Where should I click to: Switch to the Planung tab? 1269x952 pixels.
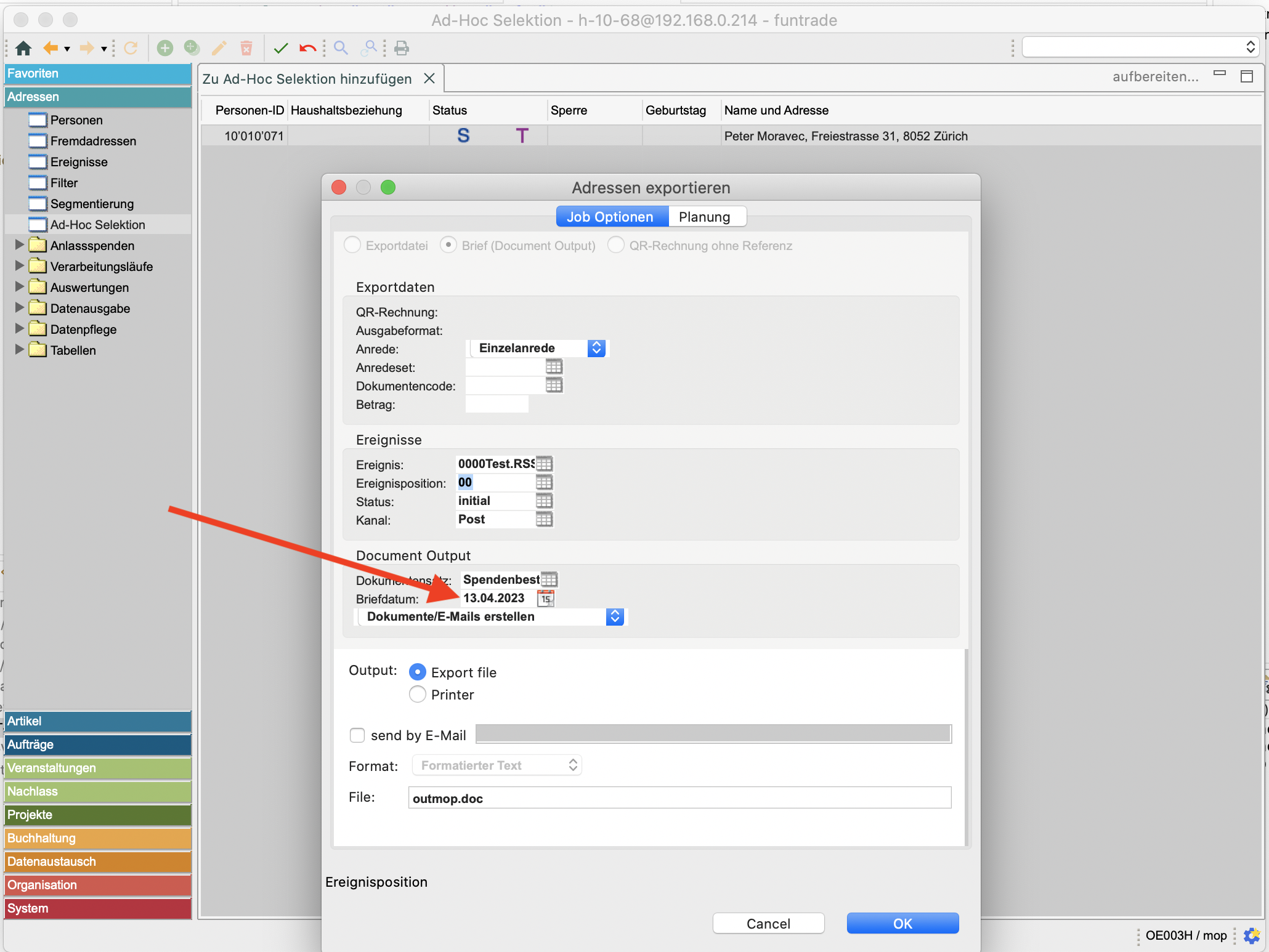704,217
